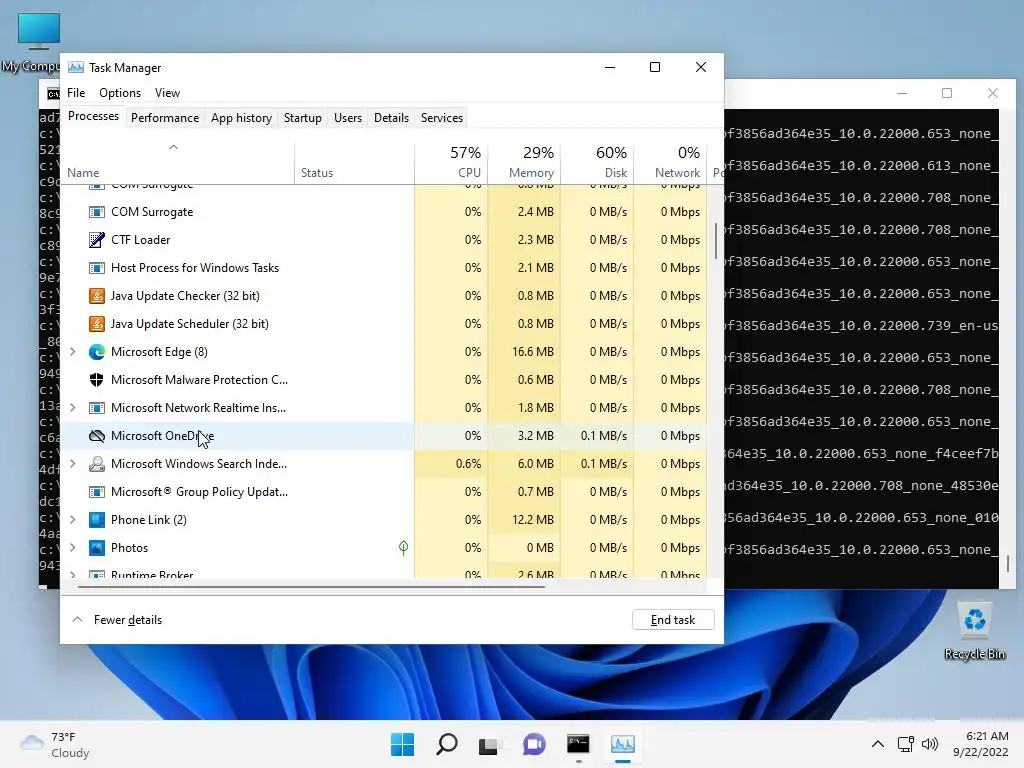Screen dimensions: 1024x768
Task: Click the Phone Link app icon
Action: click(x=97, y=520)
